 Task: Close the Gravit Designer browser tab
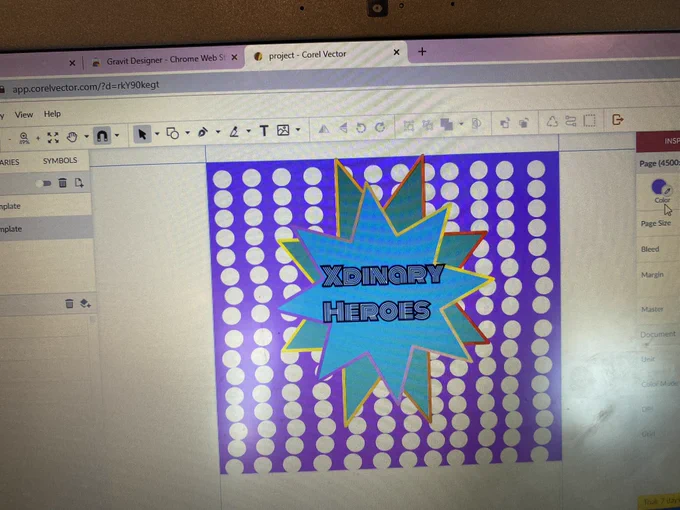[234, 57]
